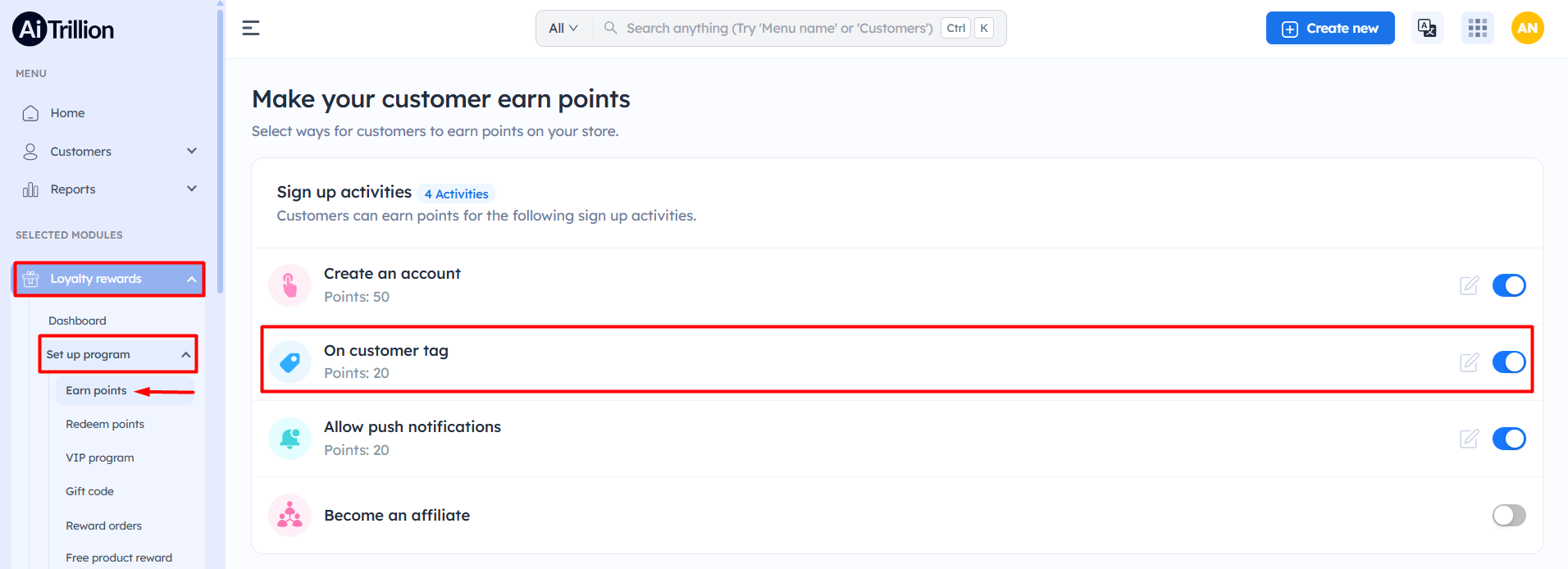Open Redeem points menu item
Viewport: 1568px width, 569px height.
coord(105,424)
